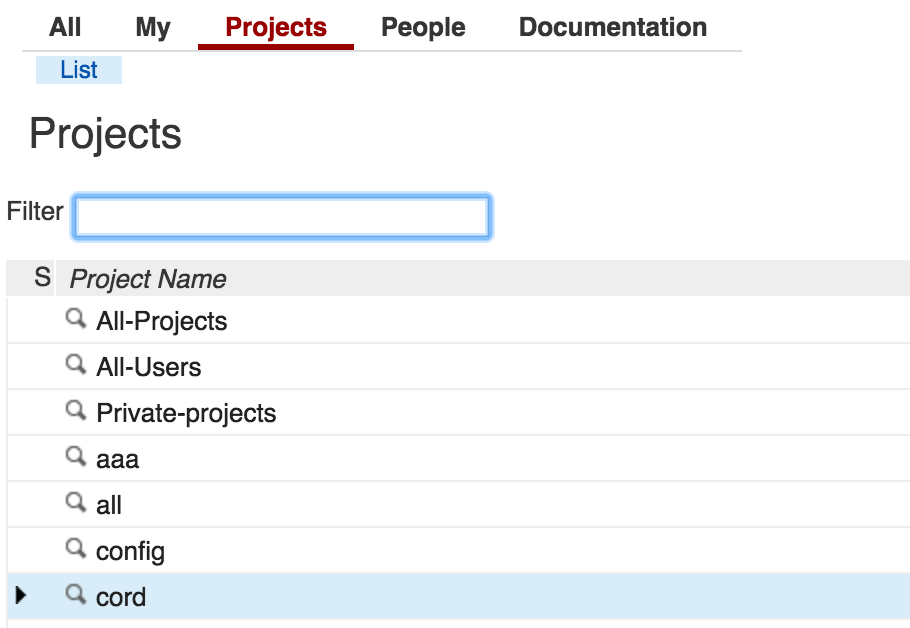Switch to the All tab
The width and height of the screenshot is (910, 628).
[65, 27]
